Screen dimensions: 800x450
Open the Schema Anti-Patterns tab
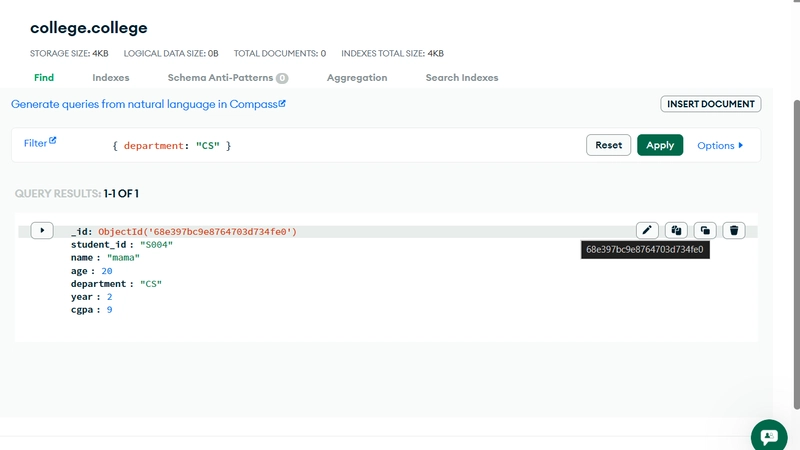click(x=227, y=77)
